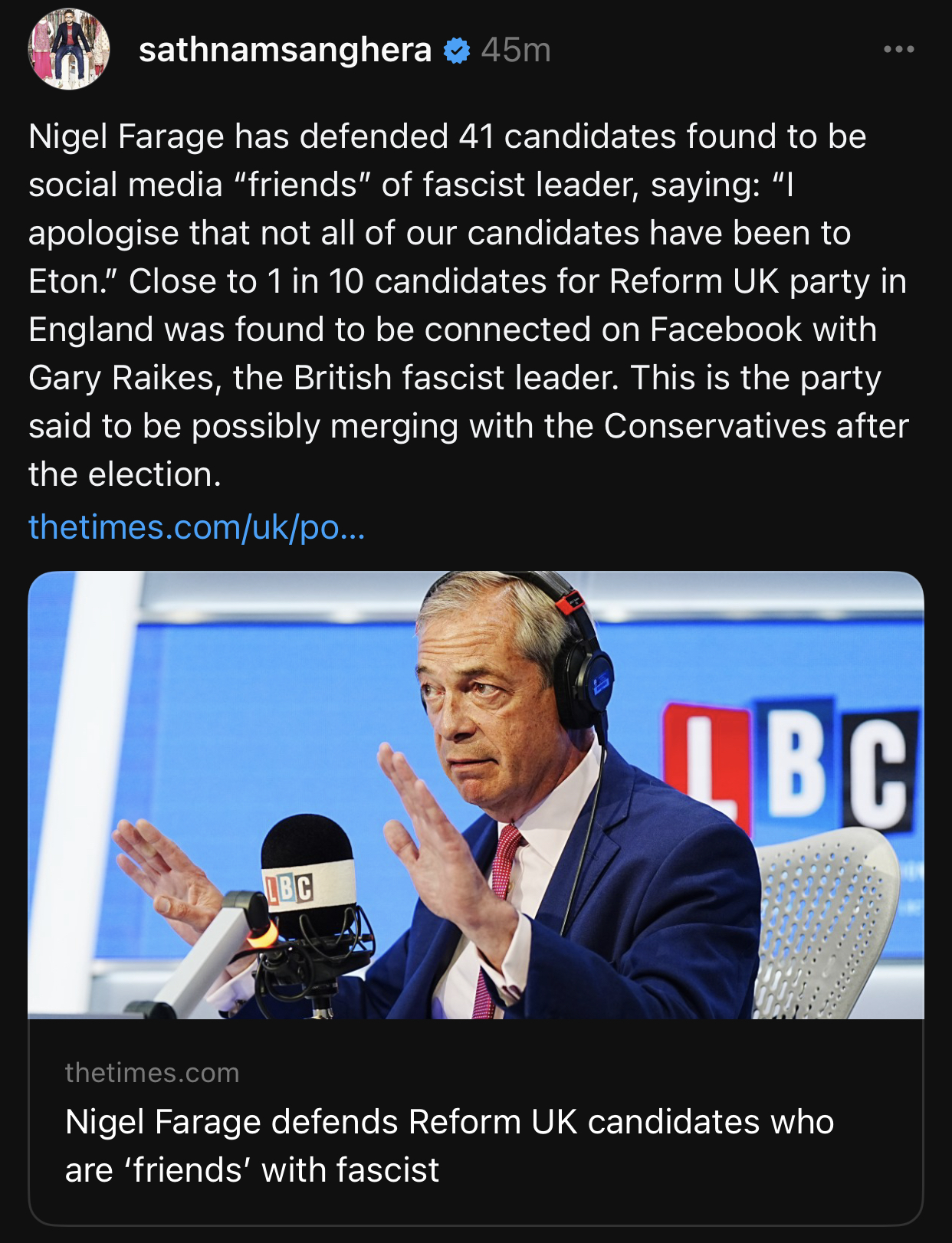Click the blue verified badge
The height and width of the screenshot is (1243, 952).
tap(457, 51)
